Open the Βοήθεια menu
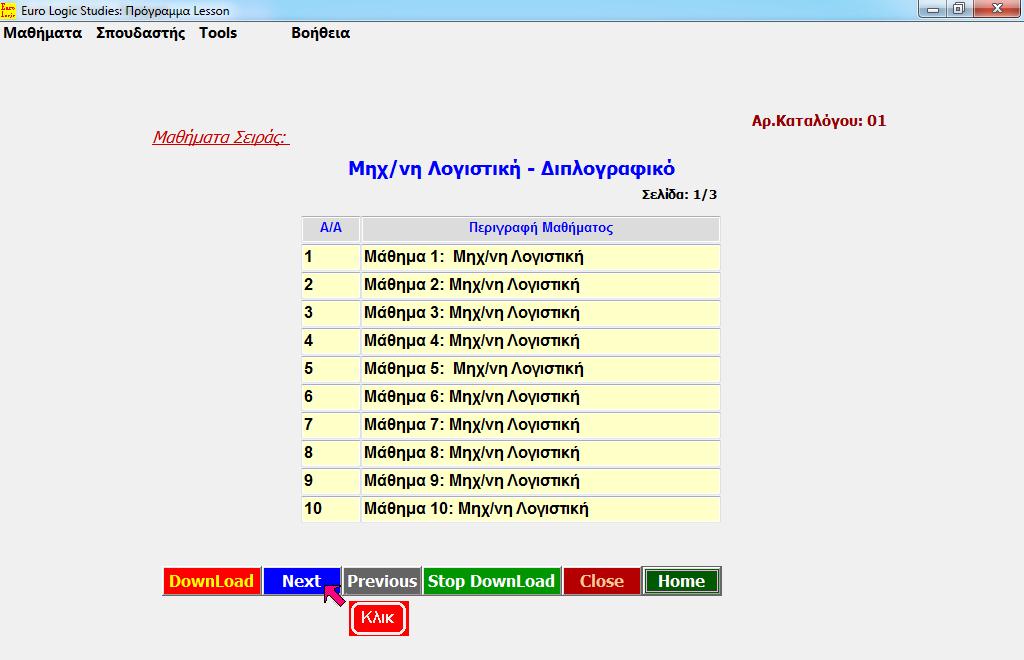Viewport: 1024px width, 660px height. pos(320,33)
